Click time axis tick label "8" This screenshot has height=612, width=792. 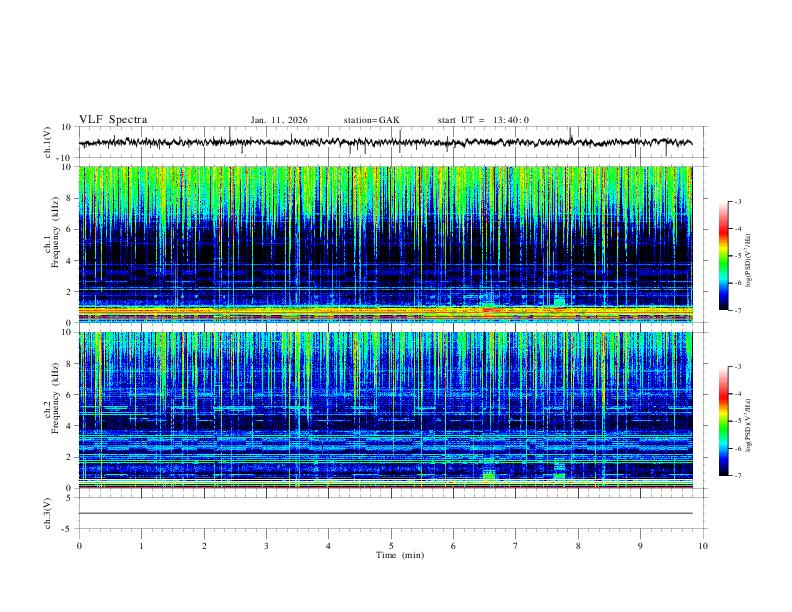point(578,546)
